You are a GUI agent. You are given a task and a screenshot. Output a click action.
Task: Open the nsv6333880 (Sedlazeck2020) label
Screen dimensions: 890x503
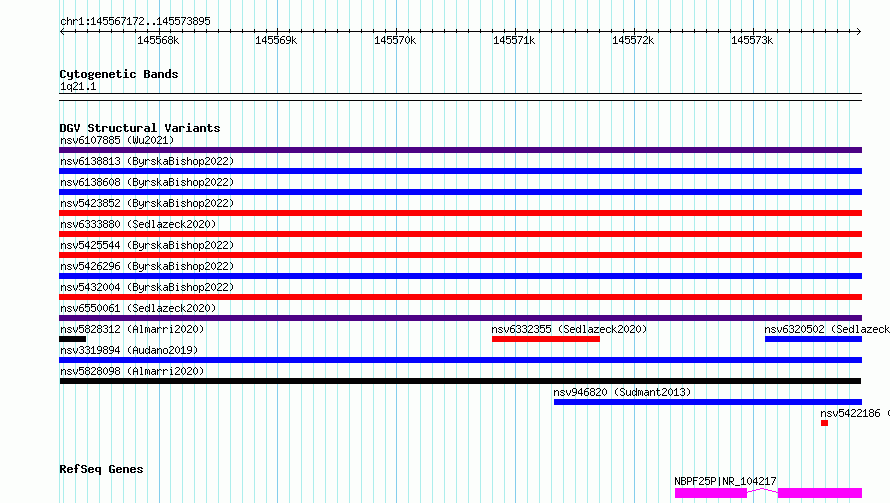coord(138,224)
